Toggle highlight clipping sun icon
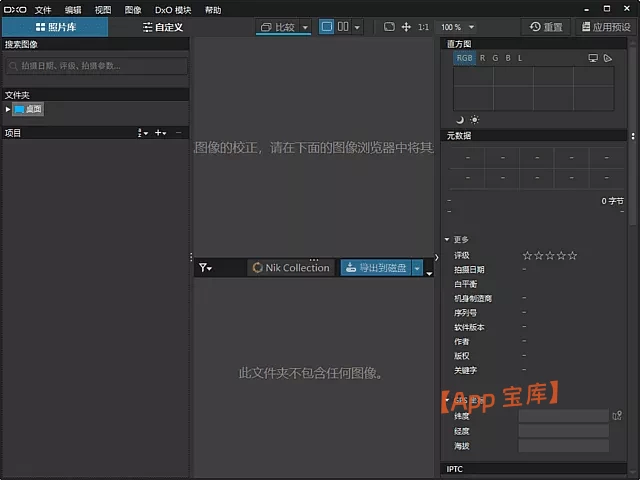640x480 pixels. tap(474, 120)
